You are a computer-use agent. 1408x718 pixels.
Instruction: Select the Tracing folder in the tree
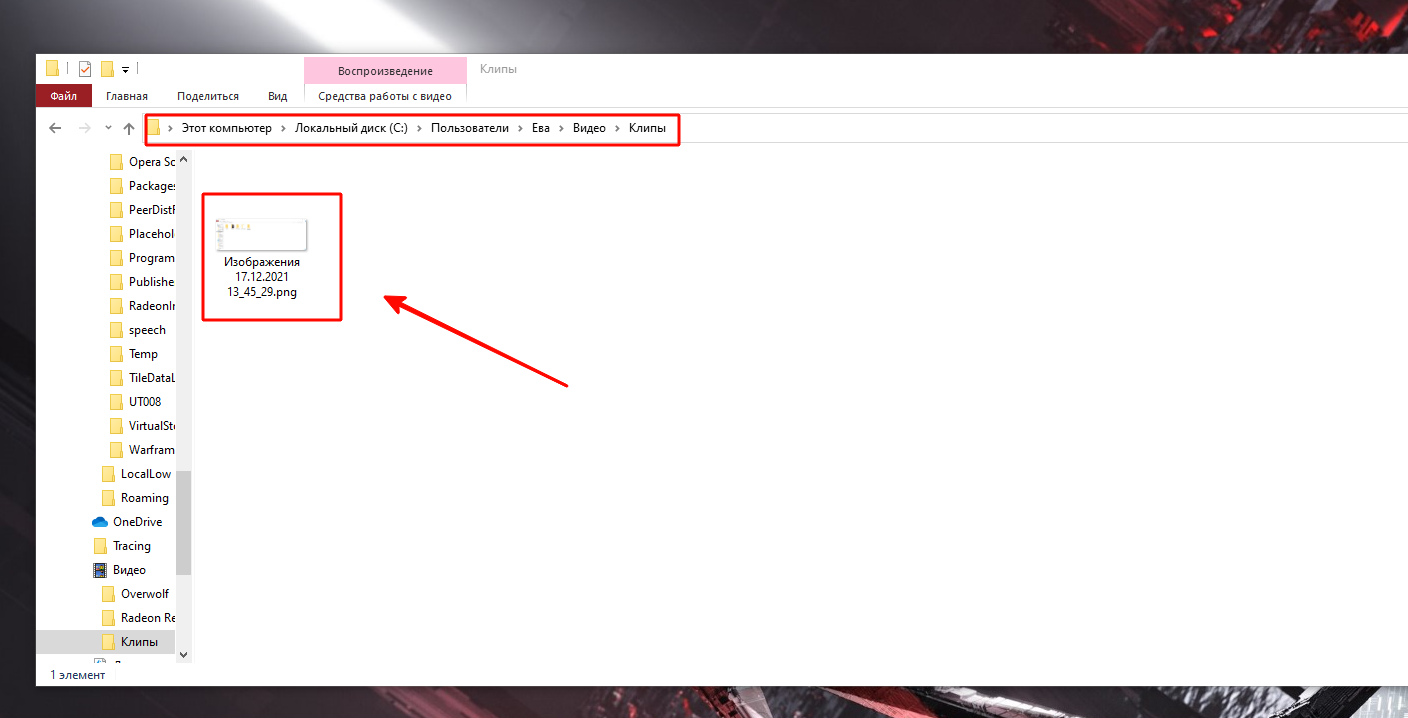[122, 546]
